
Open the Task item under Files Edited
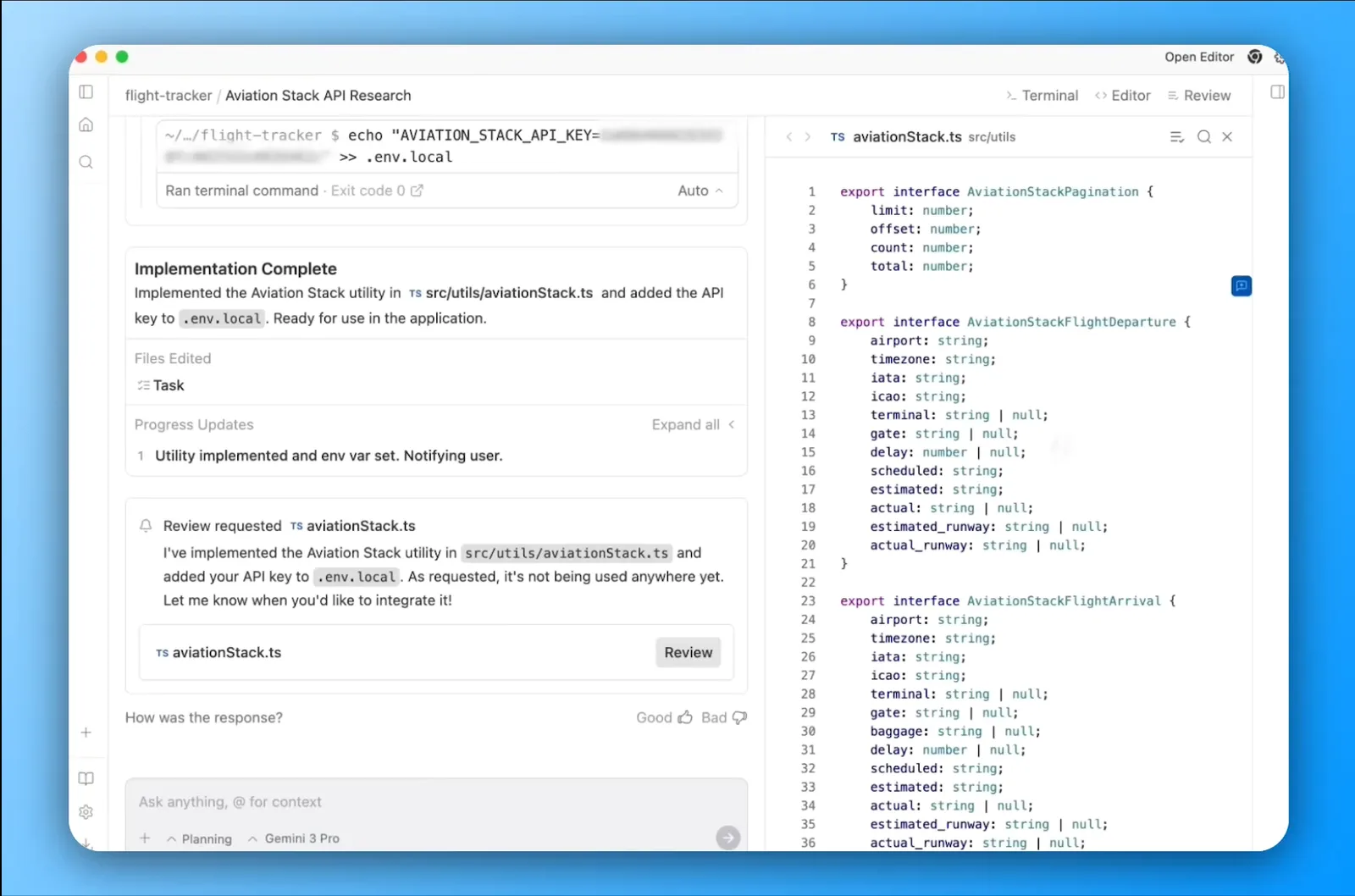coord(161,385)
